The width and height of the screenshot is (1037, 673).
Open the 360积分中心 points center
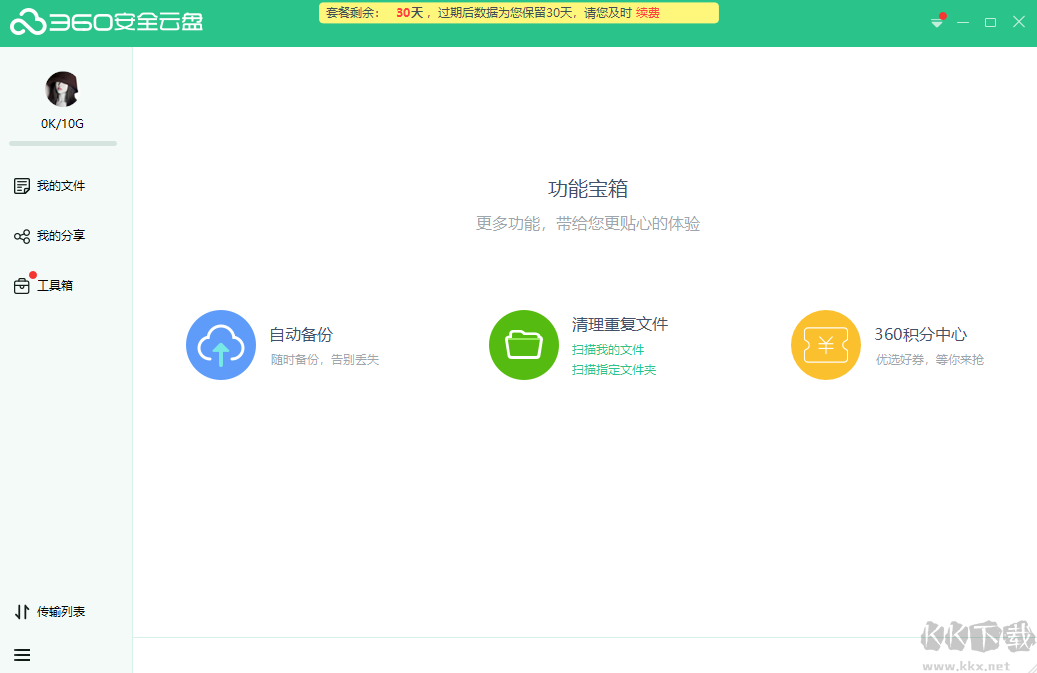(826, 344)
